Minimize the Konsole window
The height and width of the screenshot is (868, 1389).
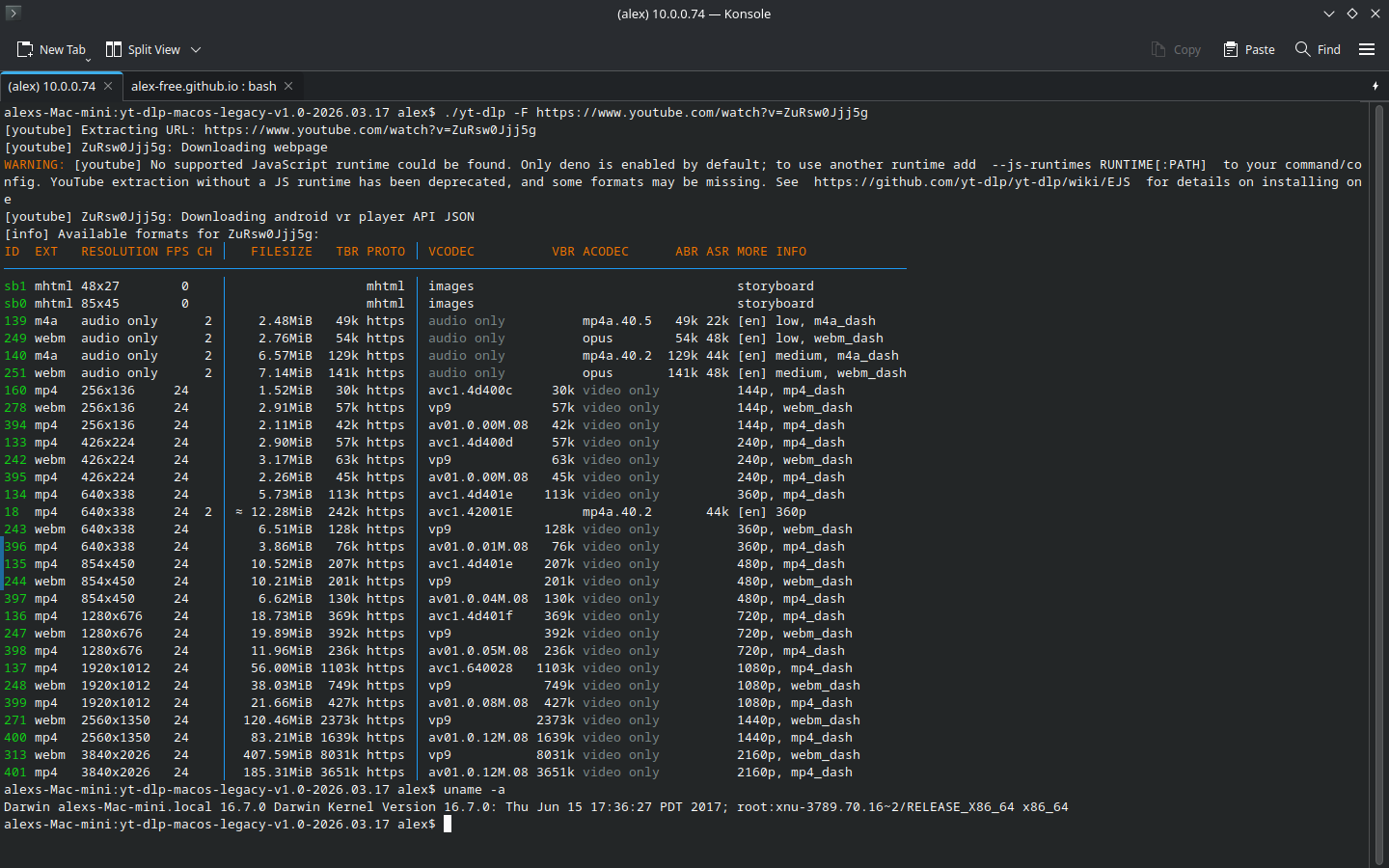1329,14
